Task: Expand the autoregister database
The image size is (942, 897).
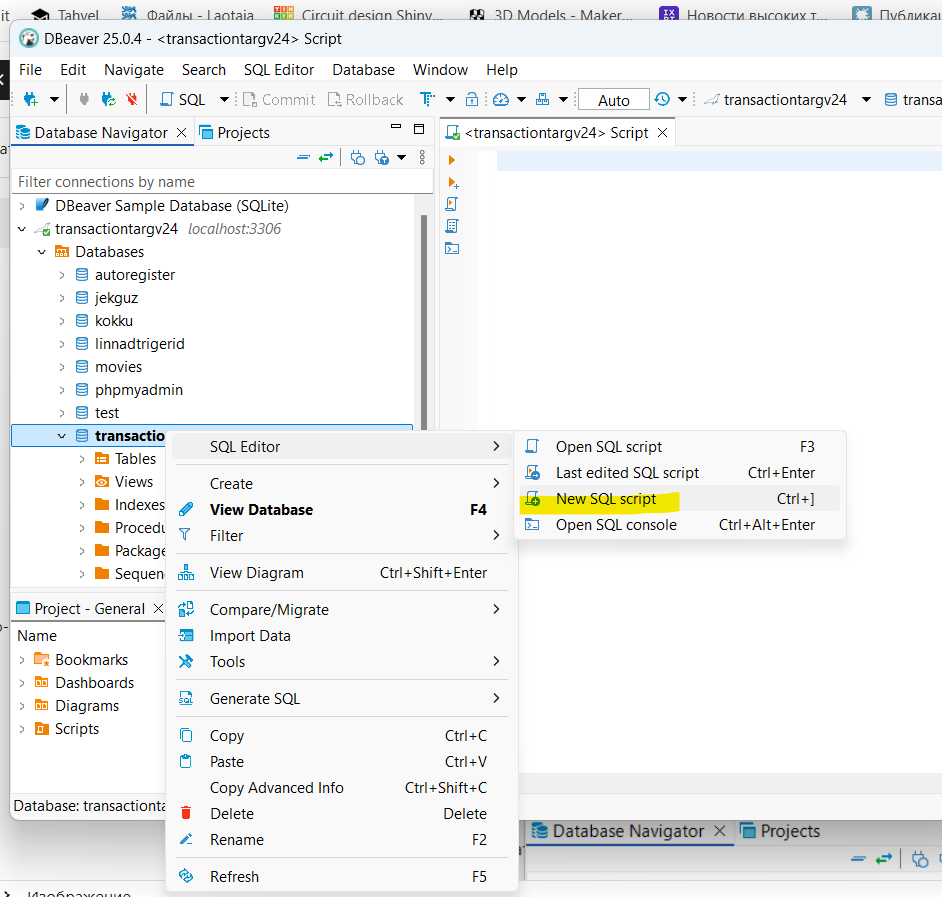Action: (62, 275)
